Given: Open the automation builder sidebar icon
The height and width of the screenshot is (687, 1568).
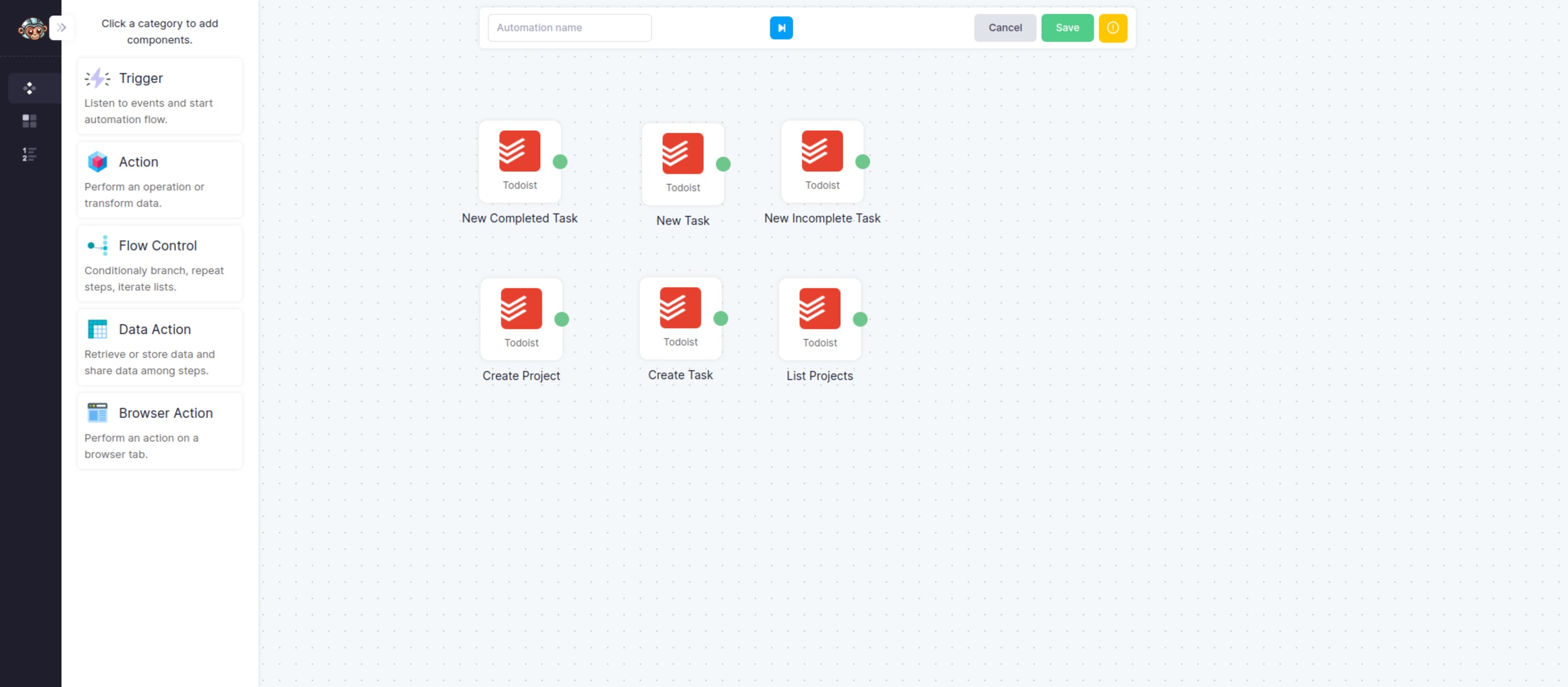Looking at the screenshot, I should click(29, 88).
